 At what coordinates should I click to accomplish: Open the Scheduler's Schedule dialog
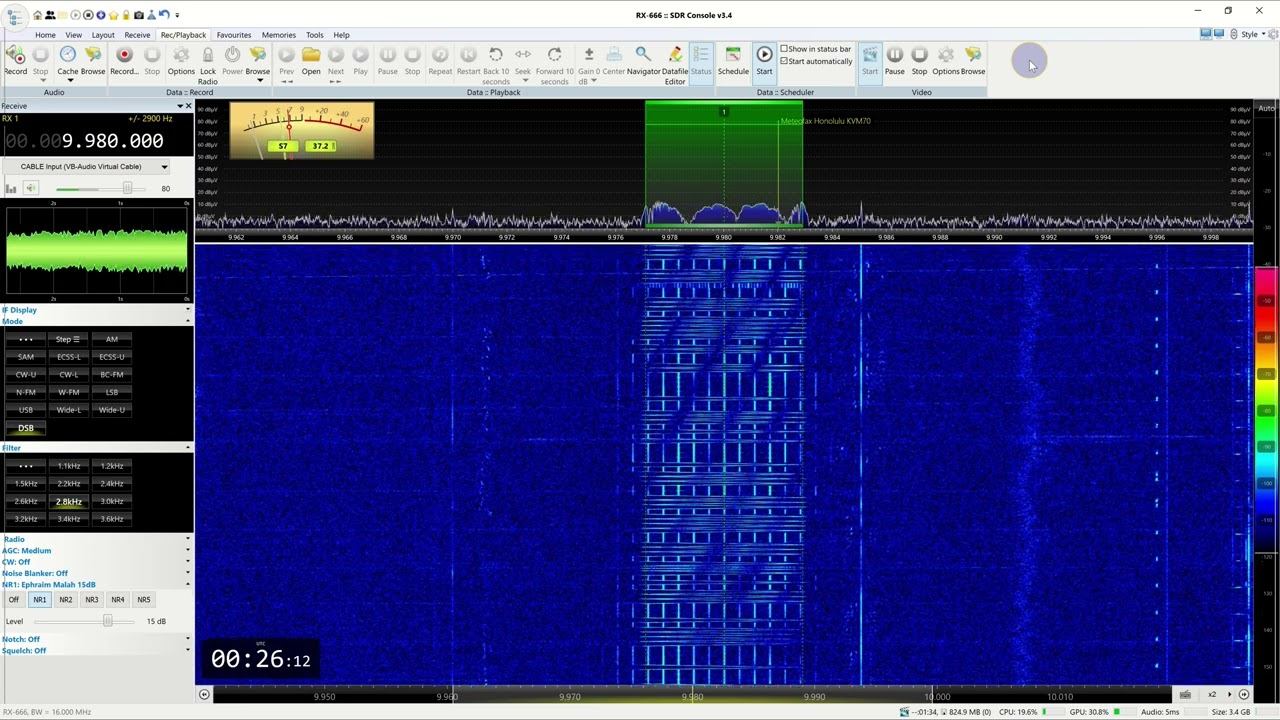733,60
